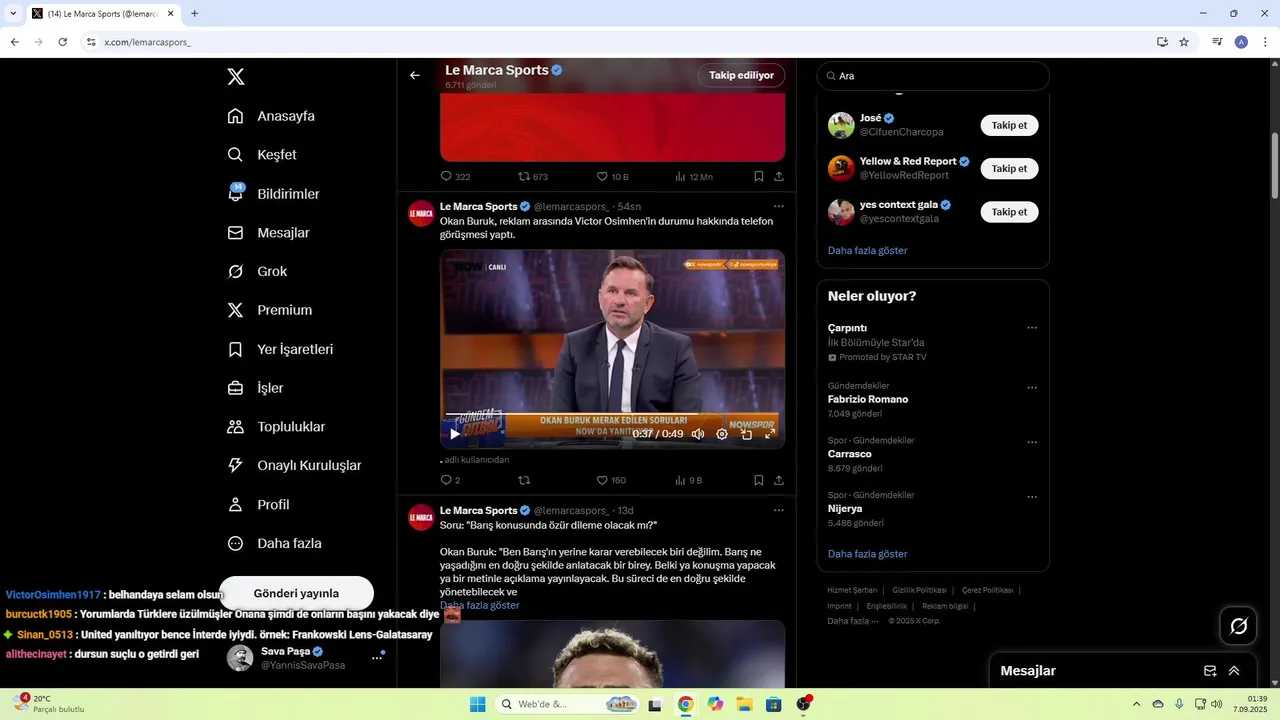Image resolution: width=1280 pixels, height=720 pixels.
Task: Expand the Mesajlar drawer
Action: click(1234, 671)
